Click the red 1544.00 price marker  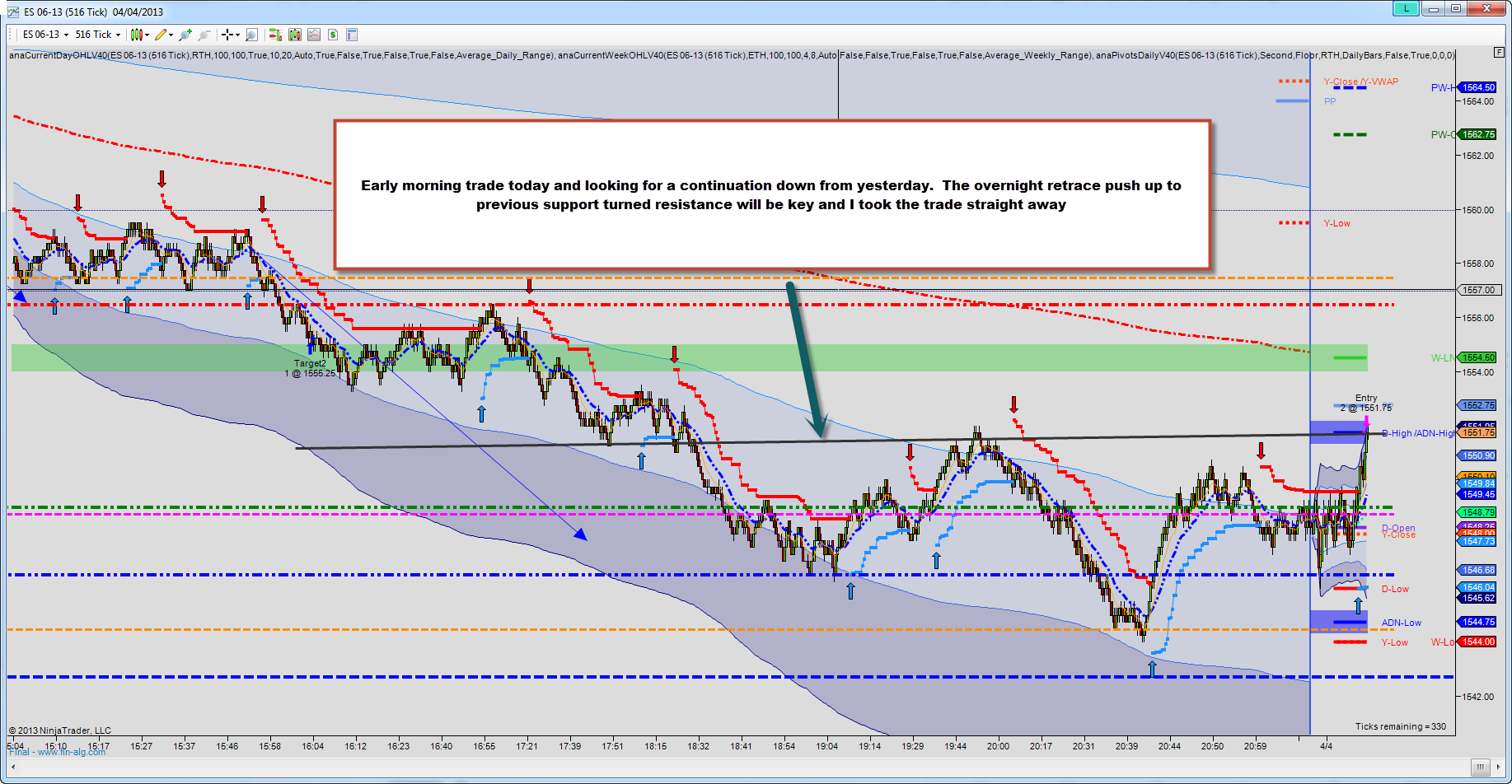coord(1478,642)
